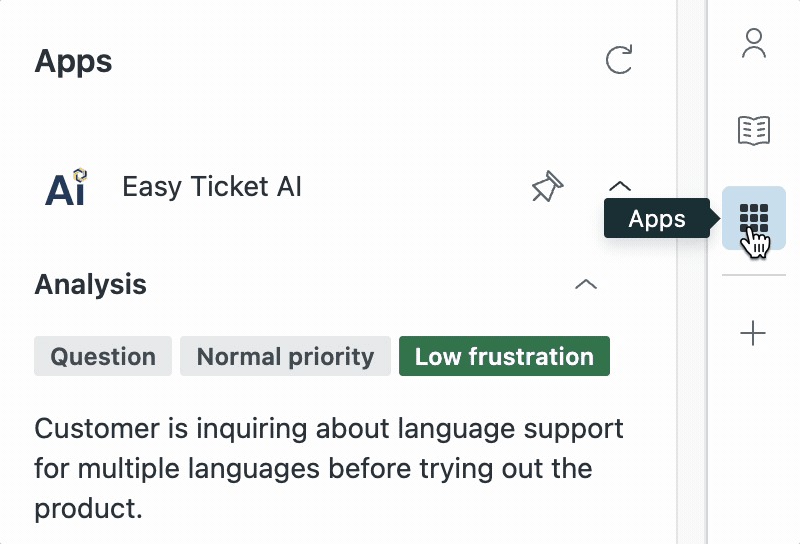
Task: Click the Normal priority tag
Action: pos(285,356)
